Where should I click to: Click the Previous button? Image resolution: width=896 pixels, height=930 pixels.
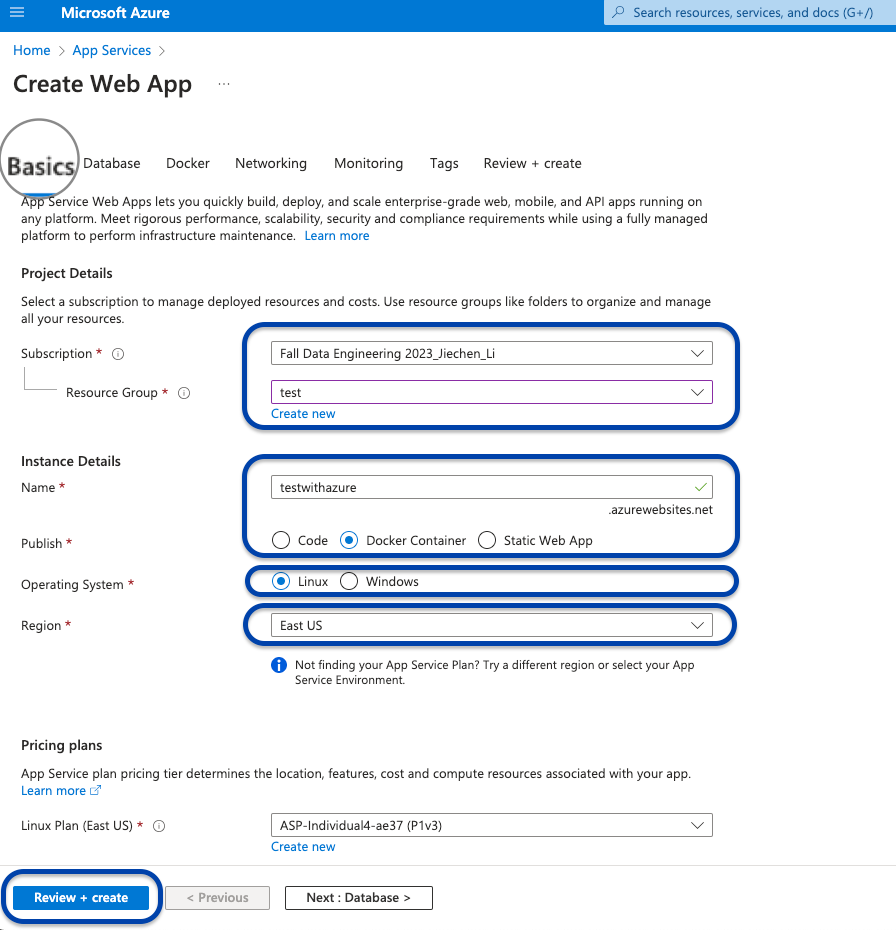[218, 897]
